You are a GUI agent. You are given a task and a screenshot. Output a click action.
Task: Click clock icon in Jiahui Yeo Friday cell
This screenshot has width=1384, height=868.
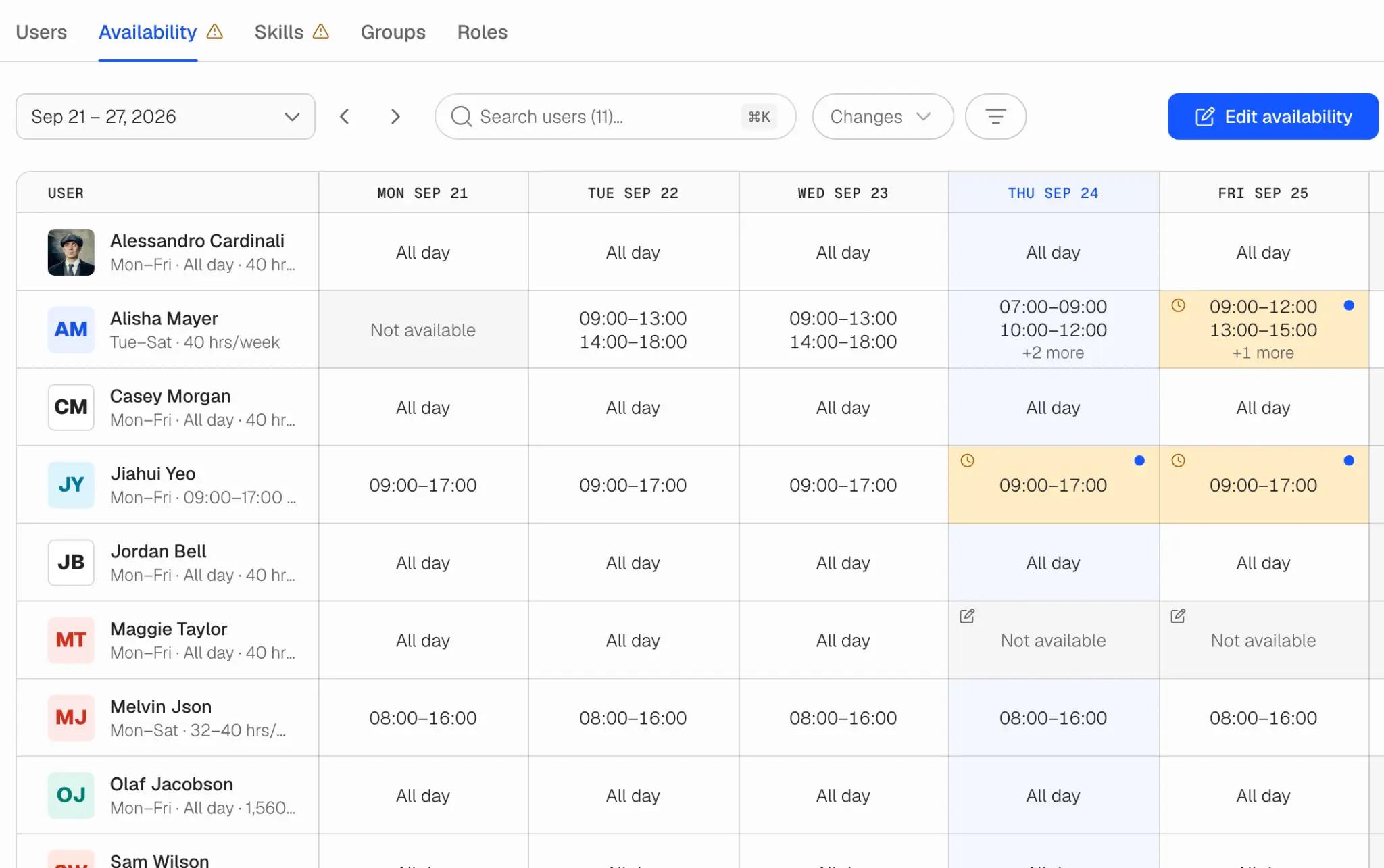(1178, 461)
